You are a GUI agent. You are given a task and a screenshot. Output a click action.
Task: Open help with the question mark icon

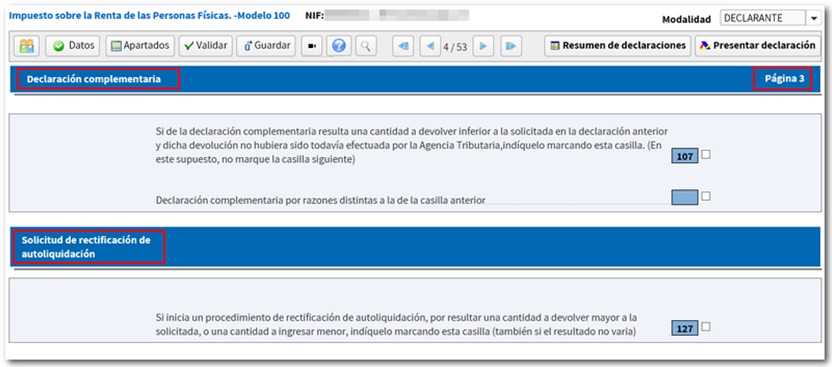[x=339, y=46]
